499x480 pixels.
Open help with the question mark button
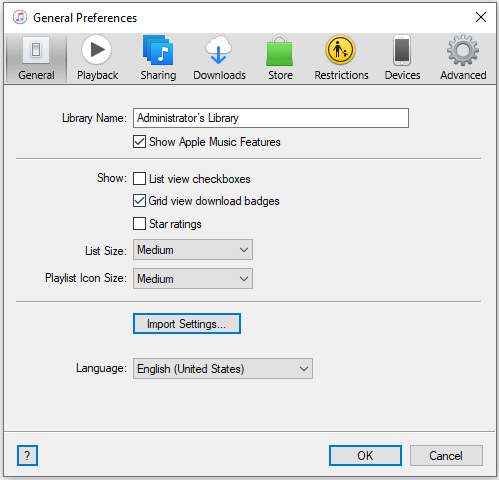(27, 455)
